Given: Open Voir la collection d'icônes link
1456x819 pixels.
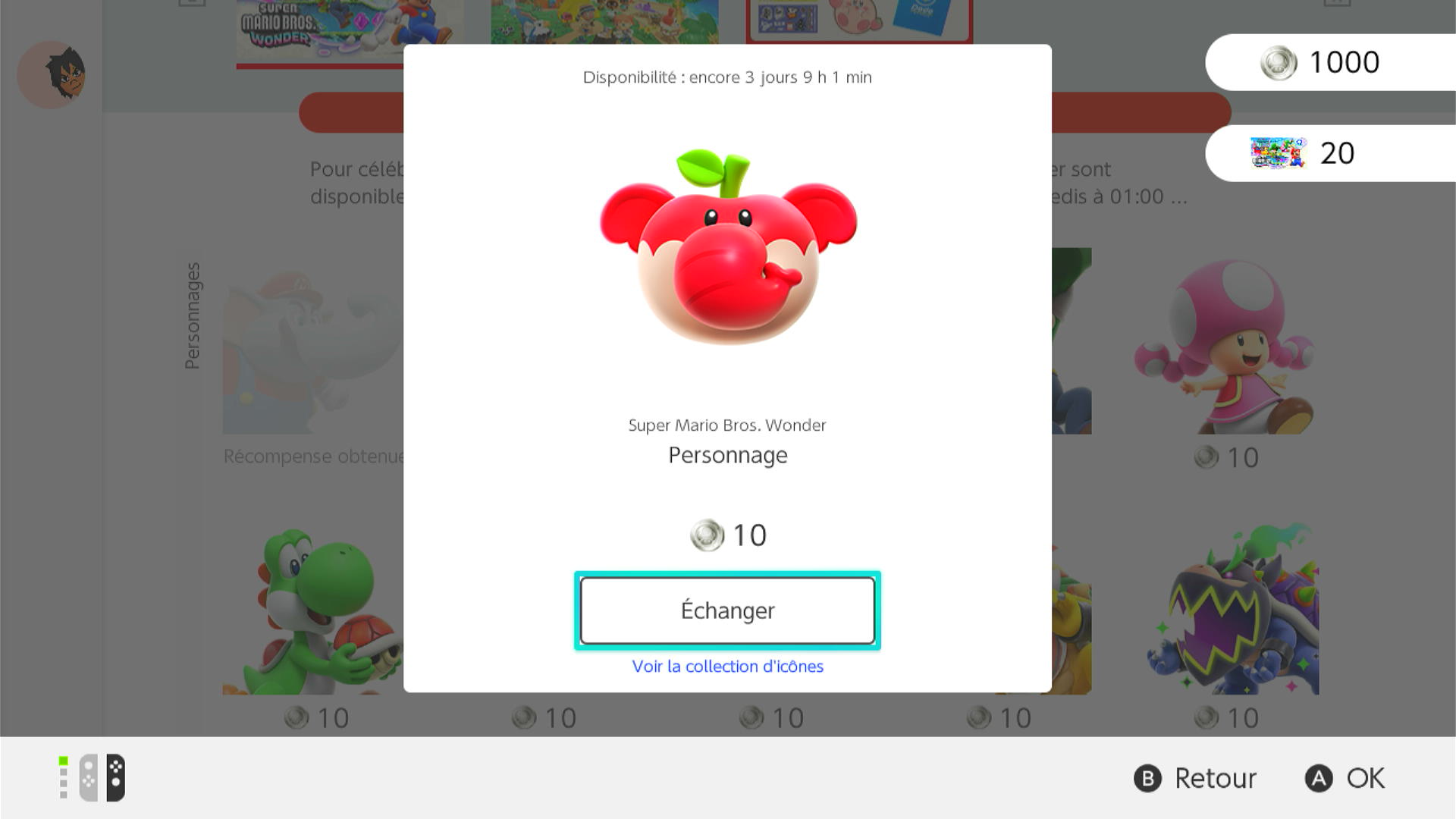Looking at the screenshot, I should pos(727,667).
